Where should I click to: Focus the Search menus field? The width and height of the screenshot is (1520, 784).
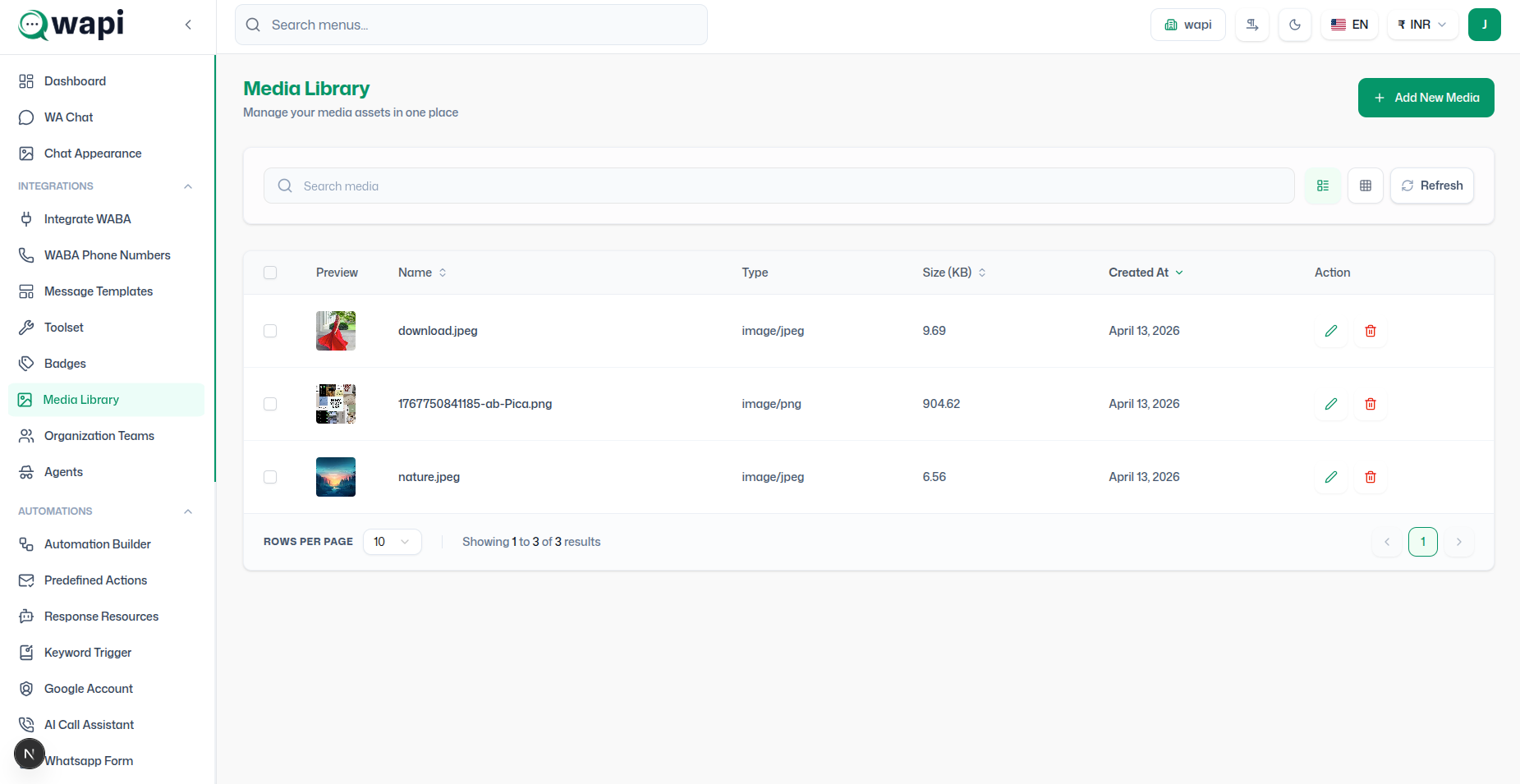[471, 25]
